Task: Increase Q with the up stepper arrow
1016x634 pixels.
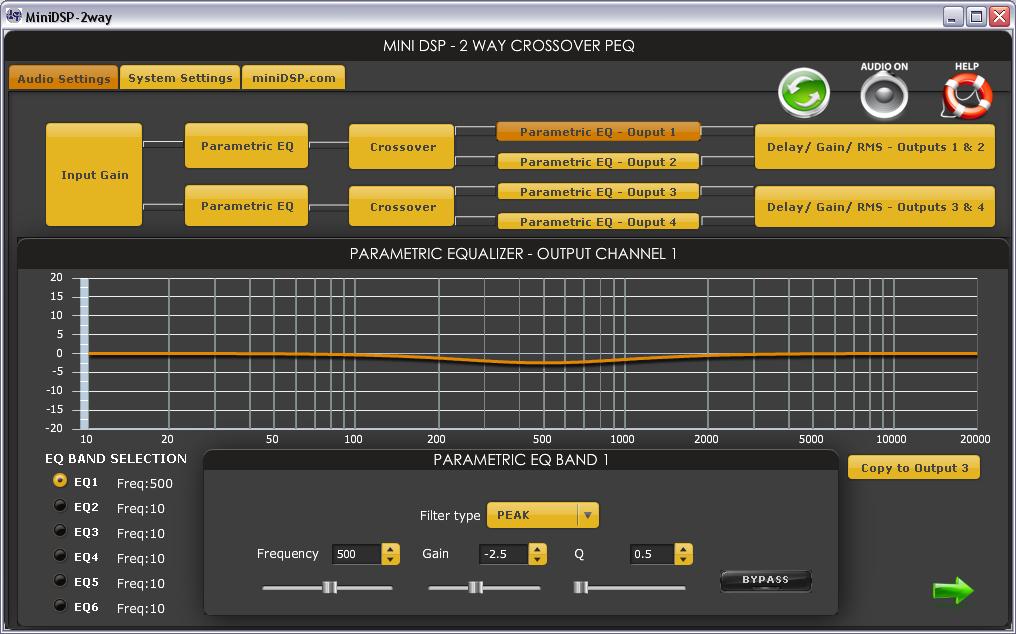Action: (684, 549)
